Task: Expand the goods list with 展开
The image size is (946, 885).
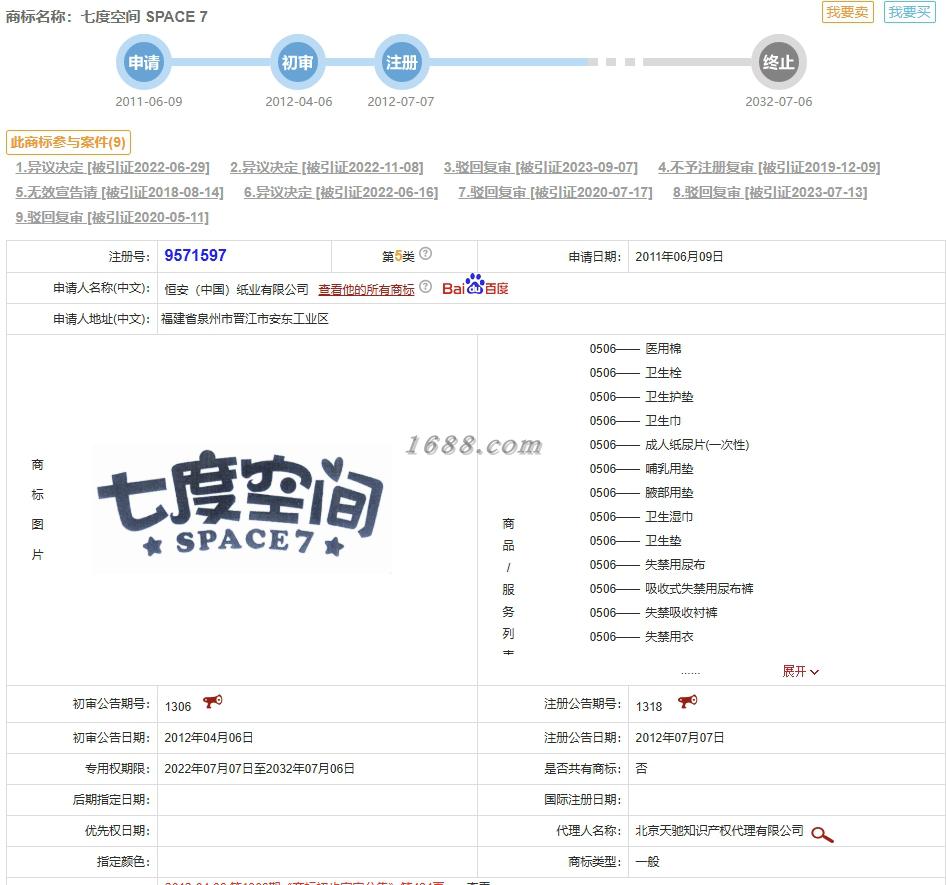Action: point(800,671)
